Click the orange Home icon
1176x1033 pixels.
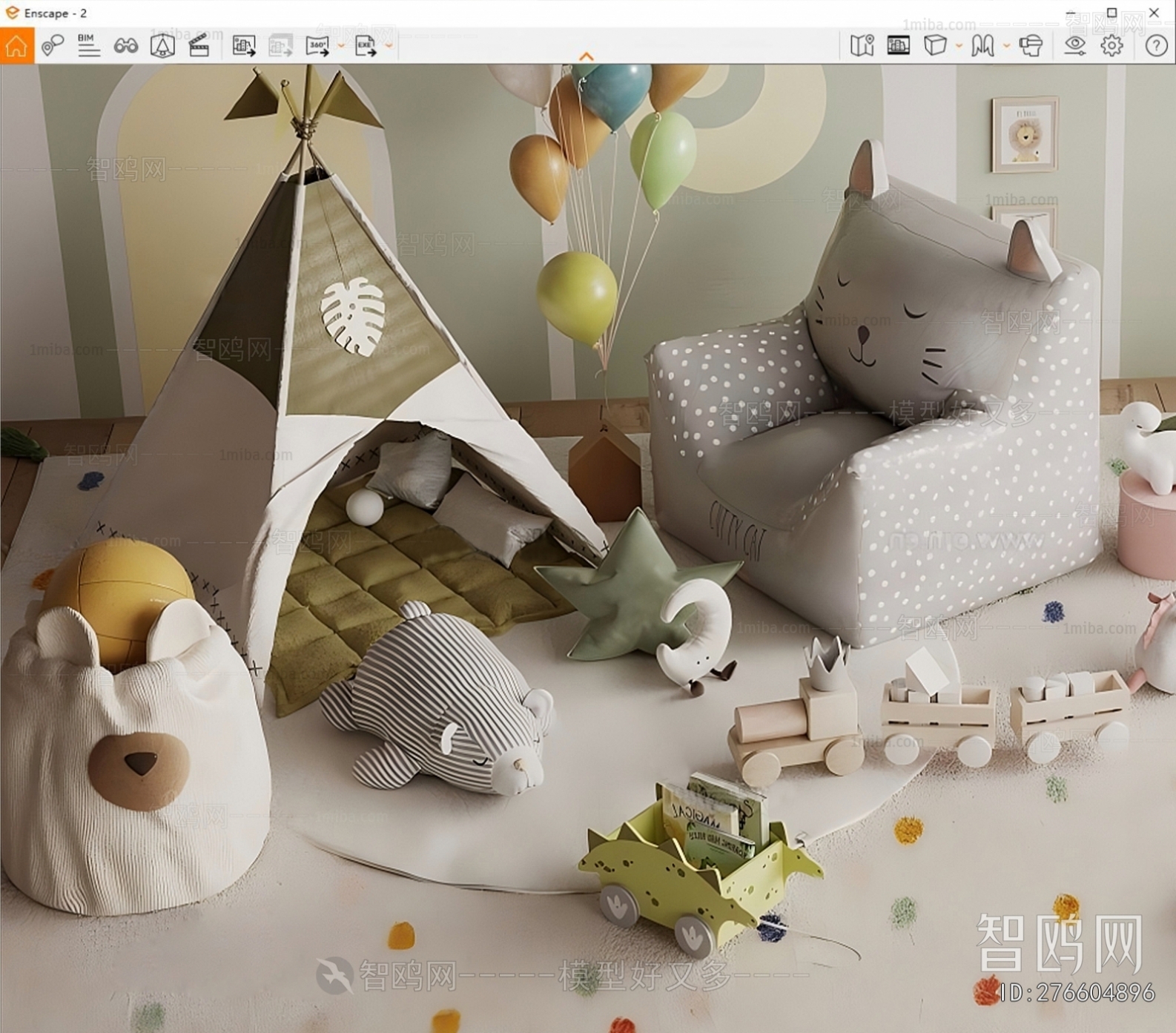tap(16, 46)
